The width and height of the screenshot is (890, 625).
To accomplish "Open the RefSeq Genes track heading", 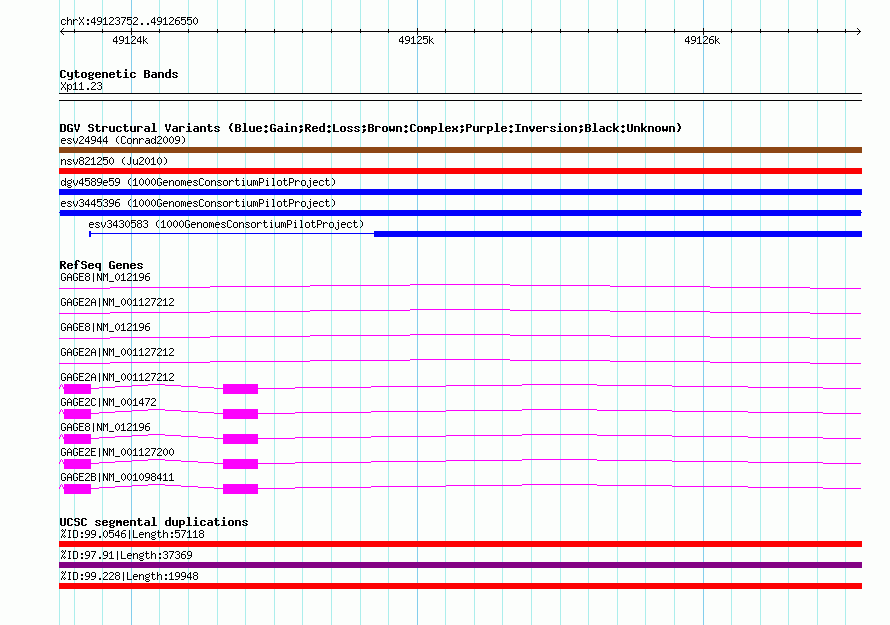I will [102, 265].
